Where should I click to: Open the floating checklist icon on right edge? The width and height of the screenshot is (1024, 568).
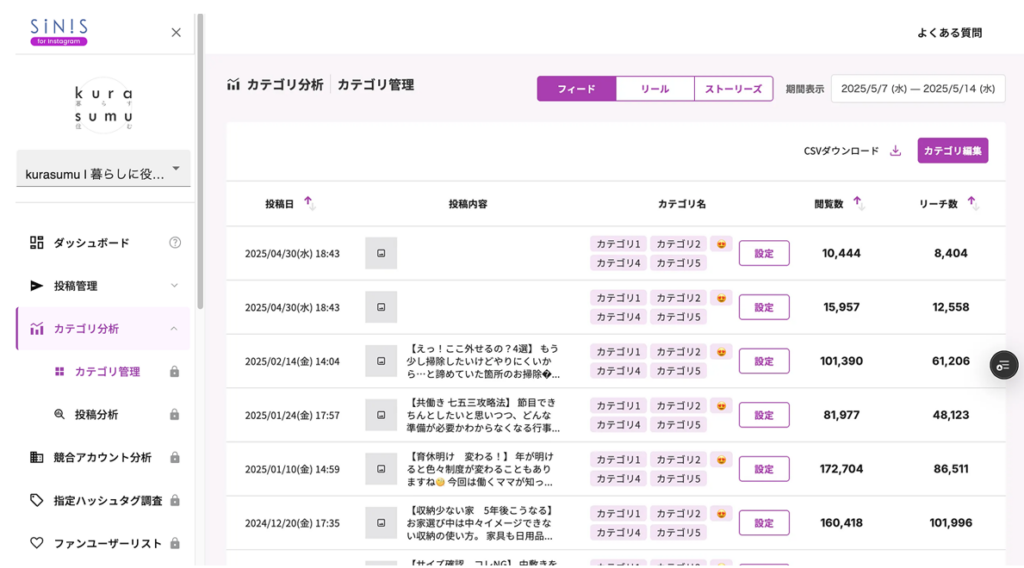1003,365
